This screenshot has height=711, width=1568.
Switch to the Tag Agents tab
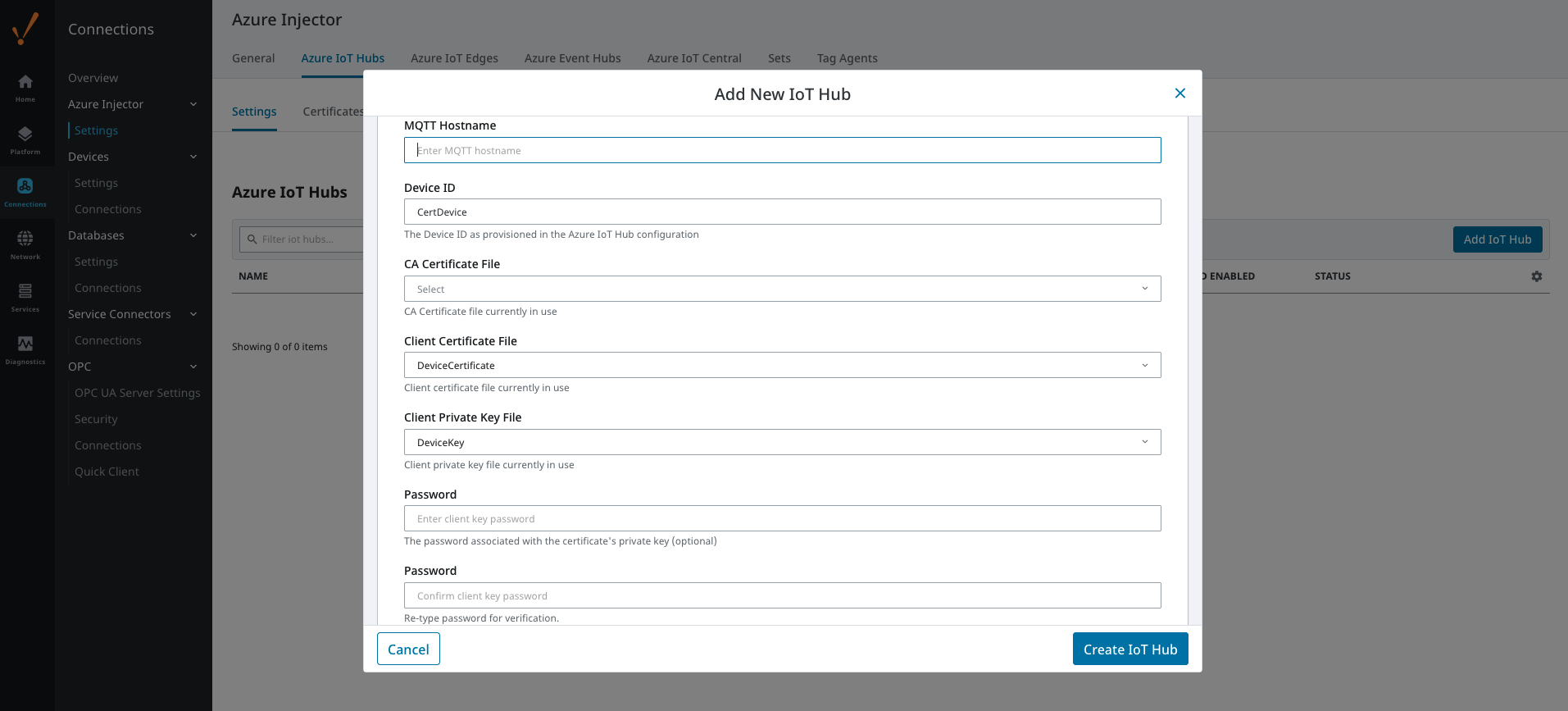[847, 58]
